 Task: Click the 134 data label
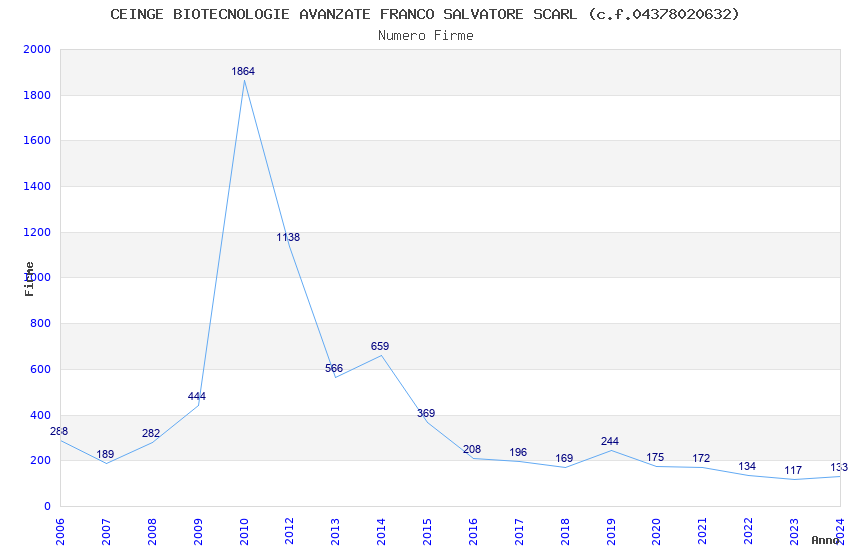[747, 466]
